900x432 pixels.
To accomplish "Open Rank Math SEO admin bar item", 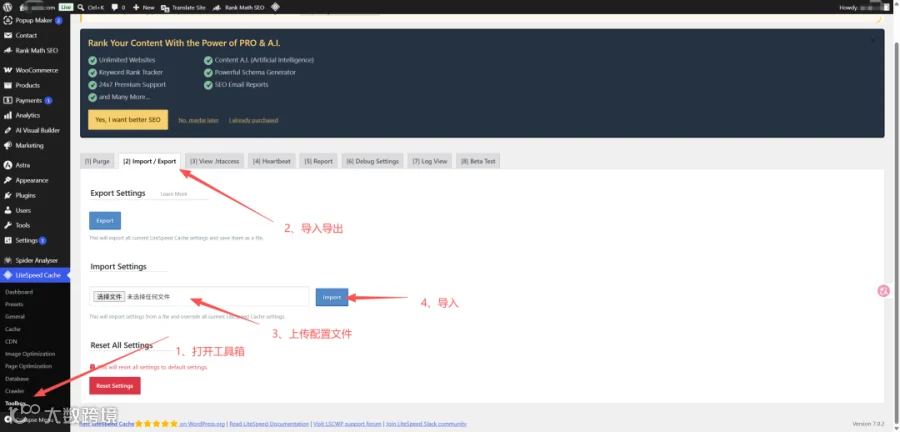I will (238, 7).
